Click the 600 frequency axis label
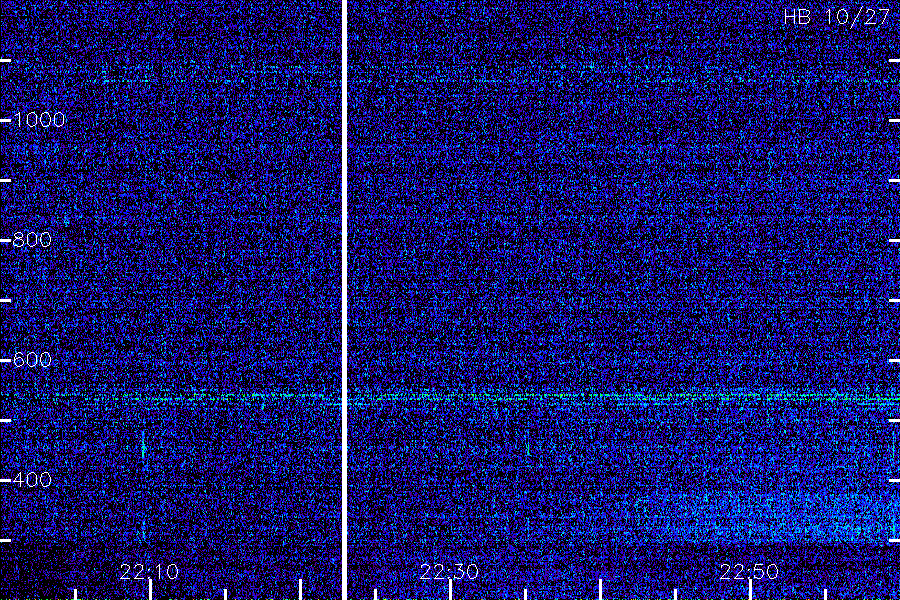 tap(32, 360)
